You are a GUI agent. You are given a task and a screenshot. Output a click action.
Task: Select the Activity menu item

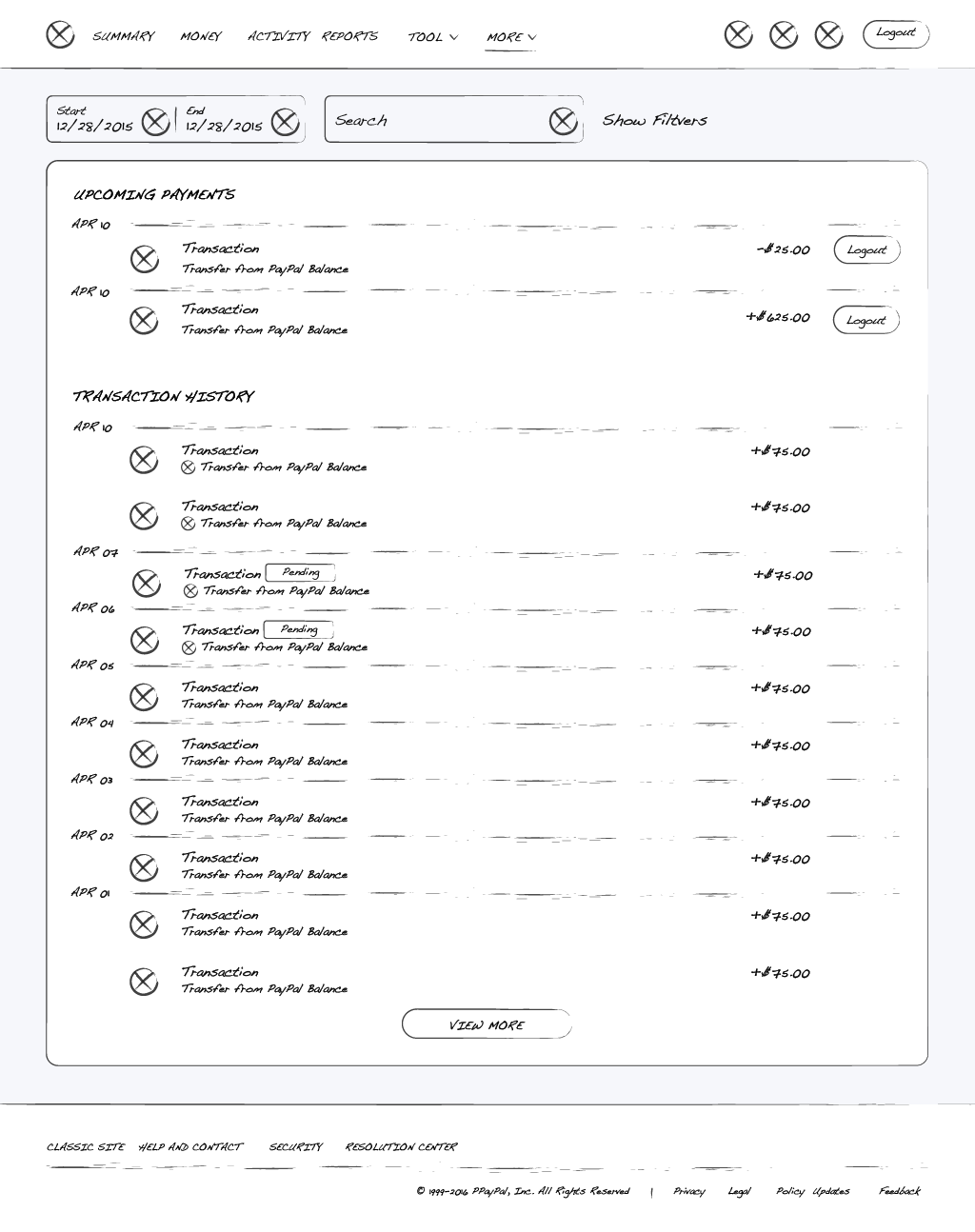tap(278, 36)
